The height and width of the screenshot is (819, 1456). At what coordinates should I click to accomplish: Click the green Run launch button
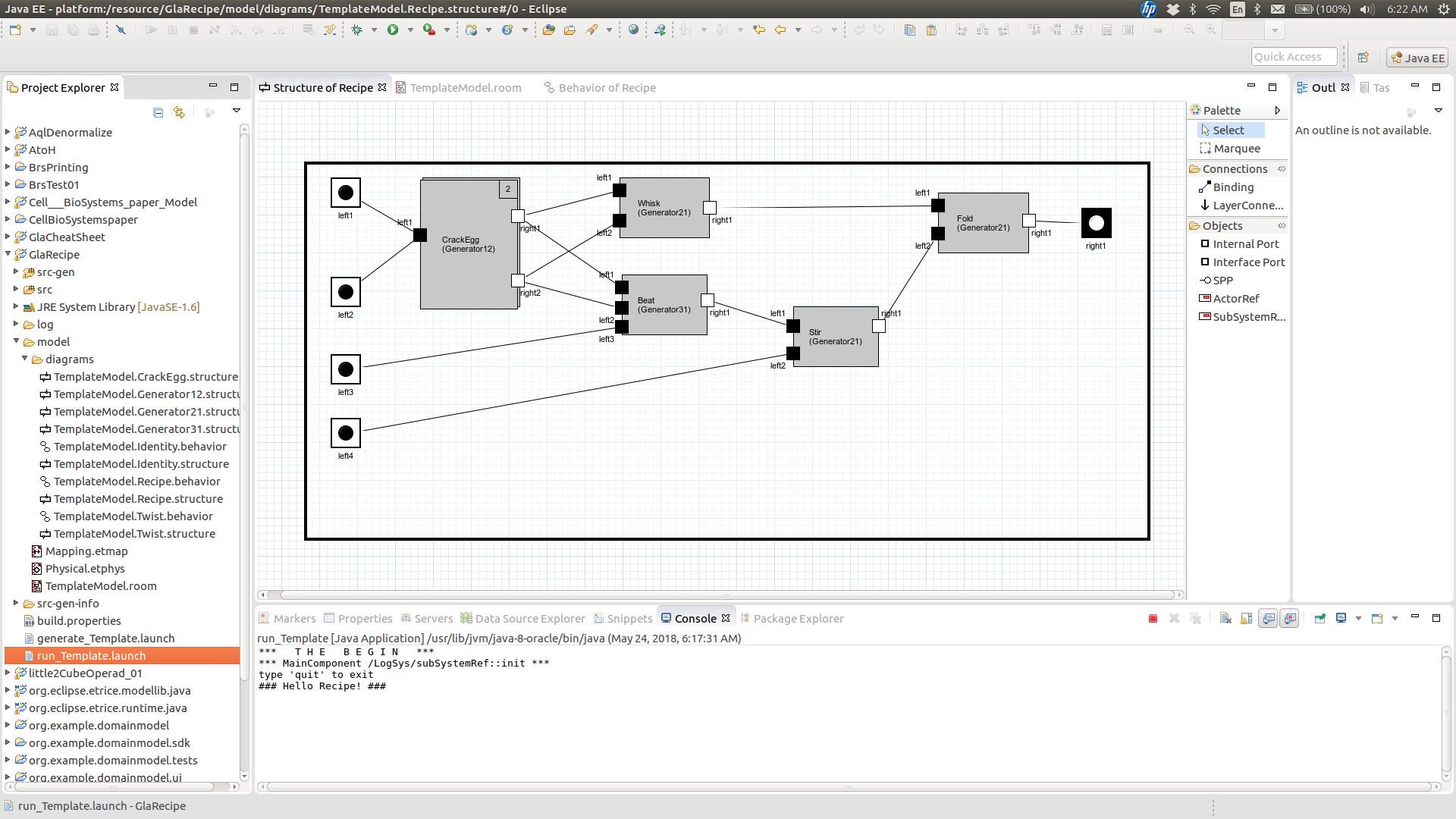(392, 30)
